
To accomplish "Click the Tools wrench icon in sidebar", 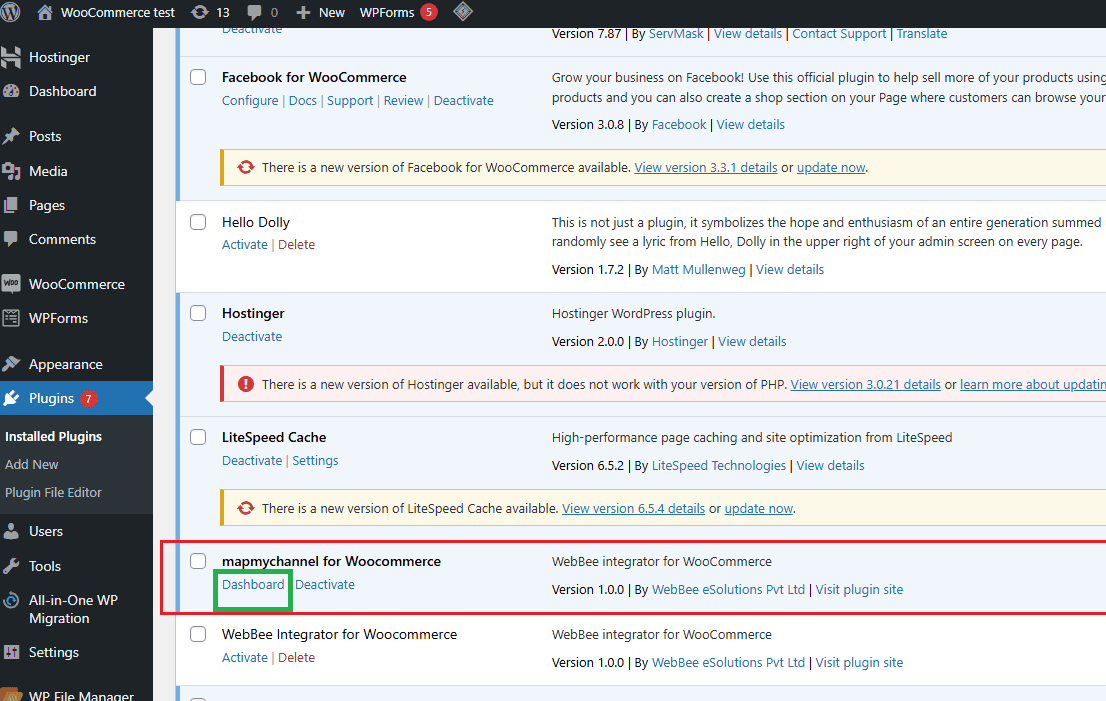I will click(12, 566).
